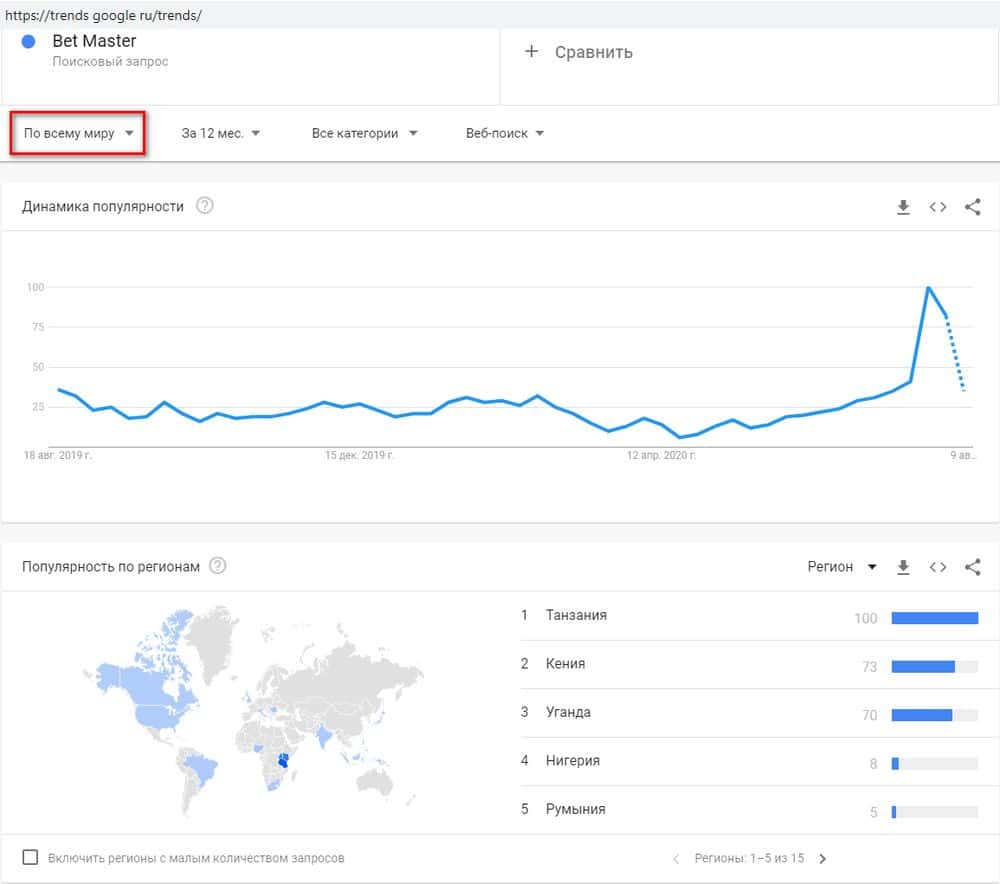The width and height of the screenshot is (1000, 884).
Task: Share the regional popularity section
Action: point(972,567)
